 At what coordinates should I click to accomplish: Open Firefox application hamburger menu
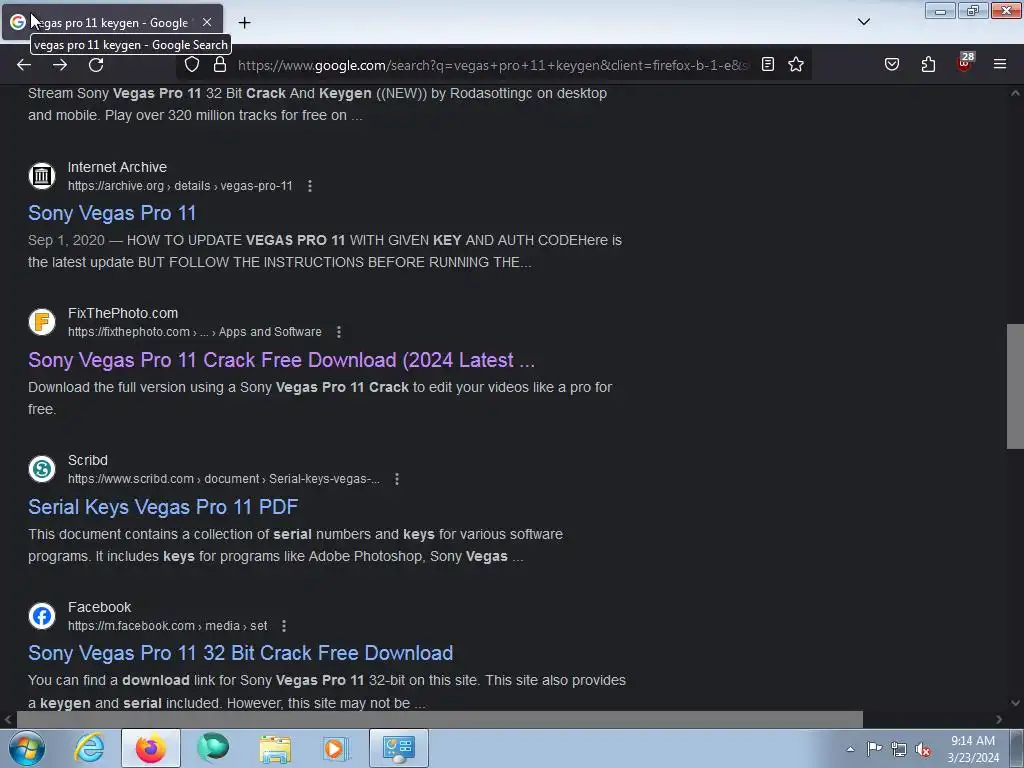click(x=1000, y=64)
